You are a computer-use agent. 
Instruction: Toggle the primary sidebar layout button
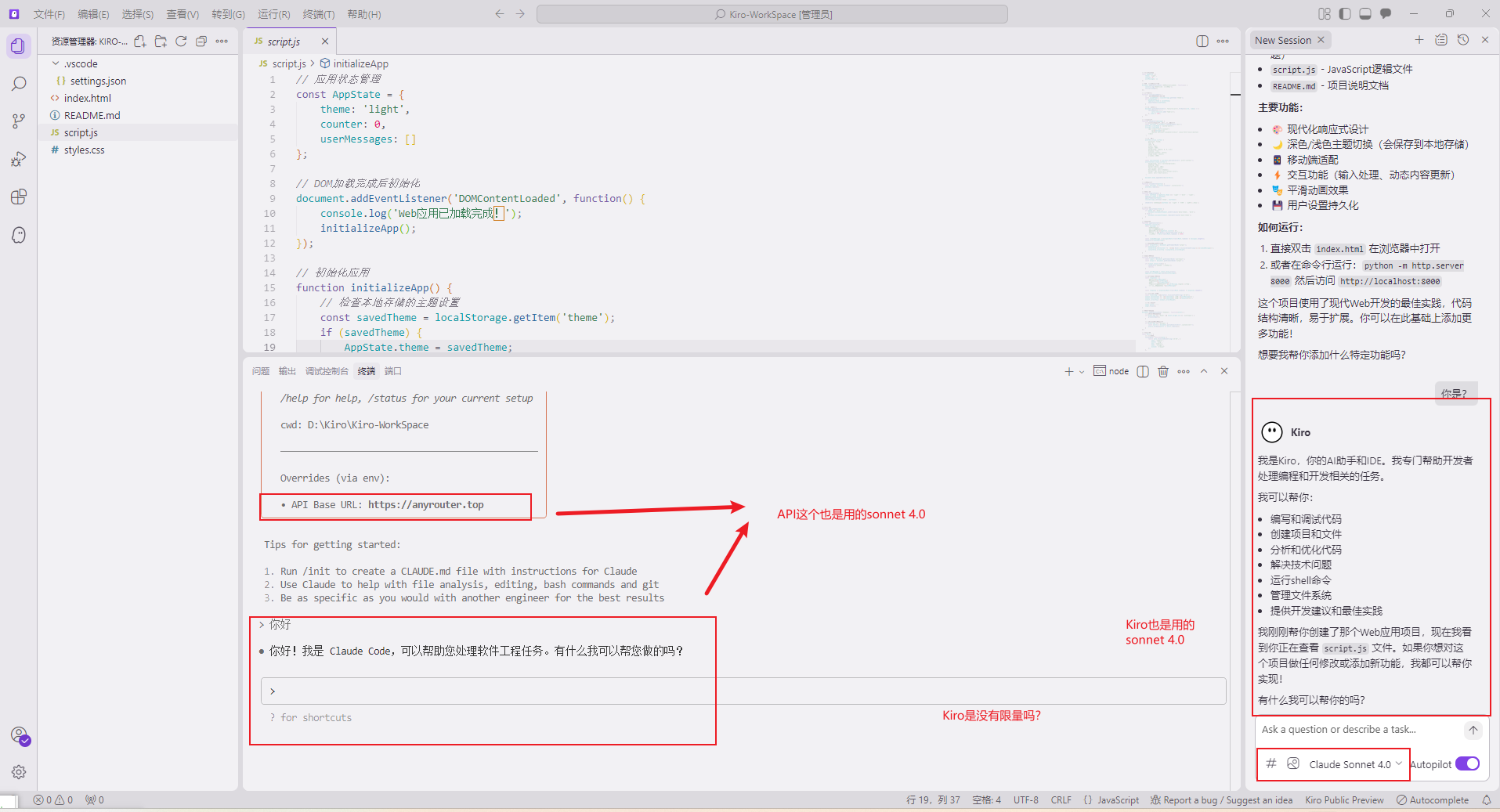1345,14
